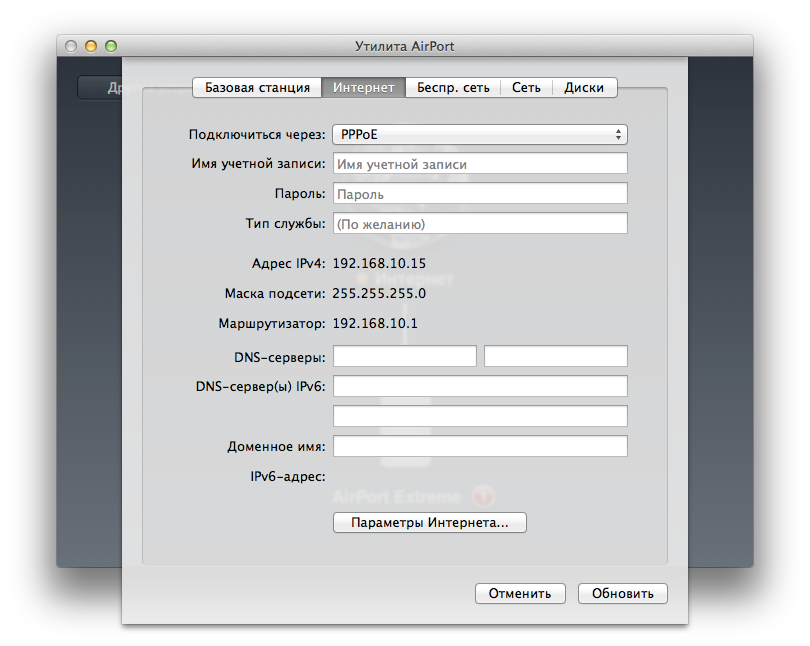Screen dimensions: 810x646
Task: Click router address 192.168.10.1
Action: pyautogui.click(x=375, y=323)
